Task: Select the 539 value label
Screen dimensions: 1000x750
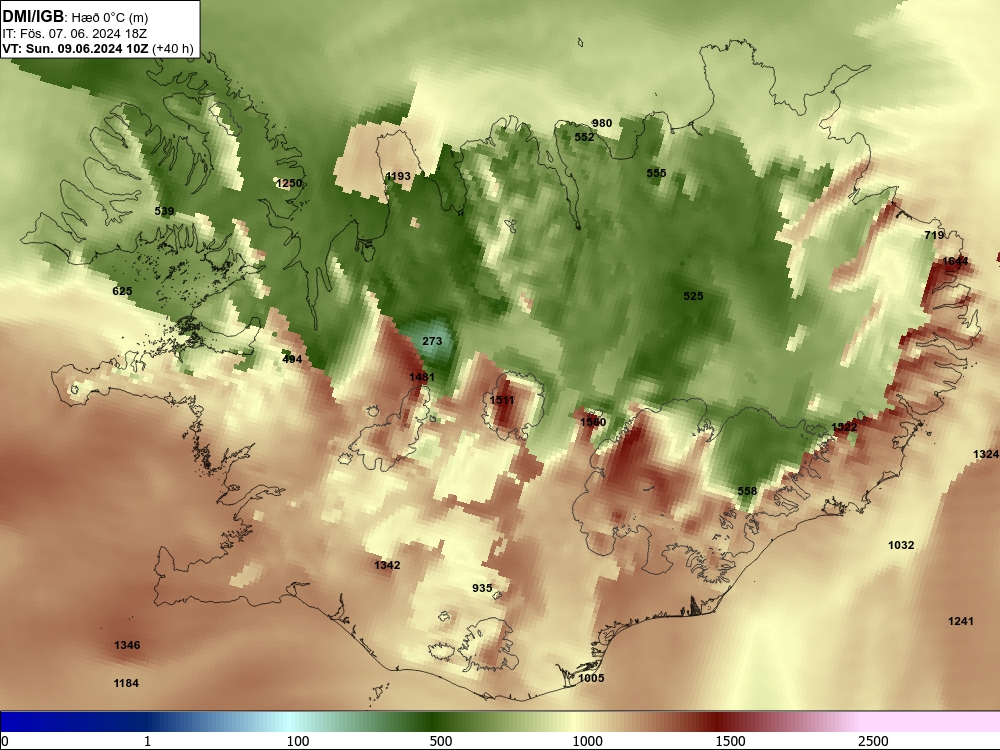Action: [x=164, y=211]
